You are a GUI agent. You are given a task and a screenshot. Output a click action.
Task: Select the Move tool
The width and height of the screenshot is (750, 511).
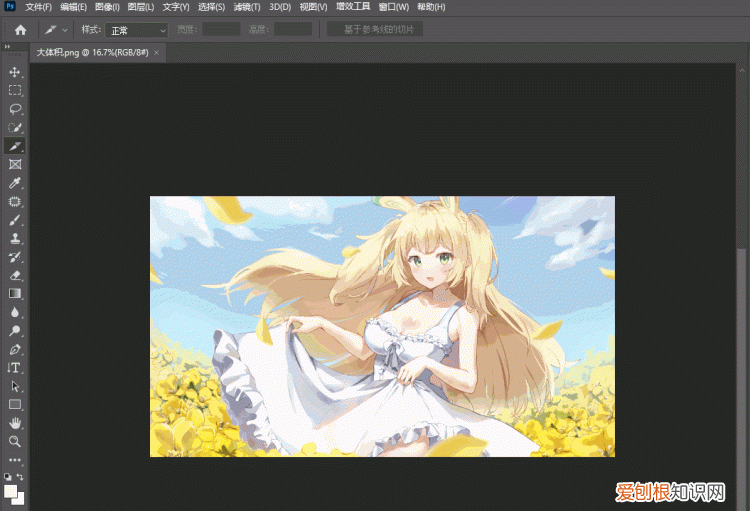pyautogui.click(x=15, y=72)
